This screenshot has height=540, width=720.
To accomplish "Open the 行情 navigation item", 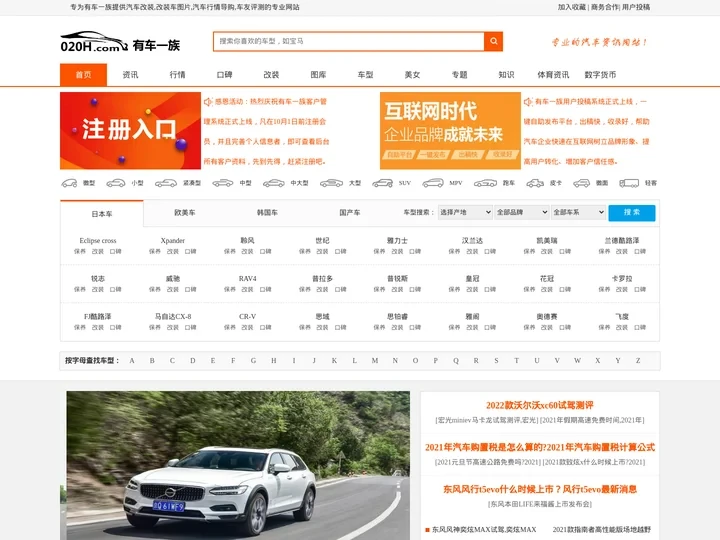I will pos(177,75).
